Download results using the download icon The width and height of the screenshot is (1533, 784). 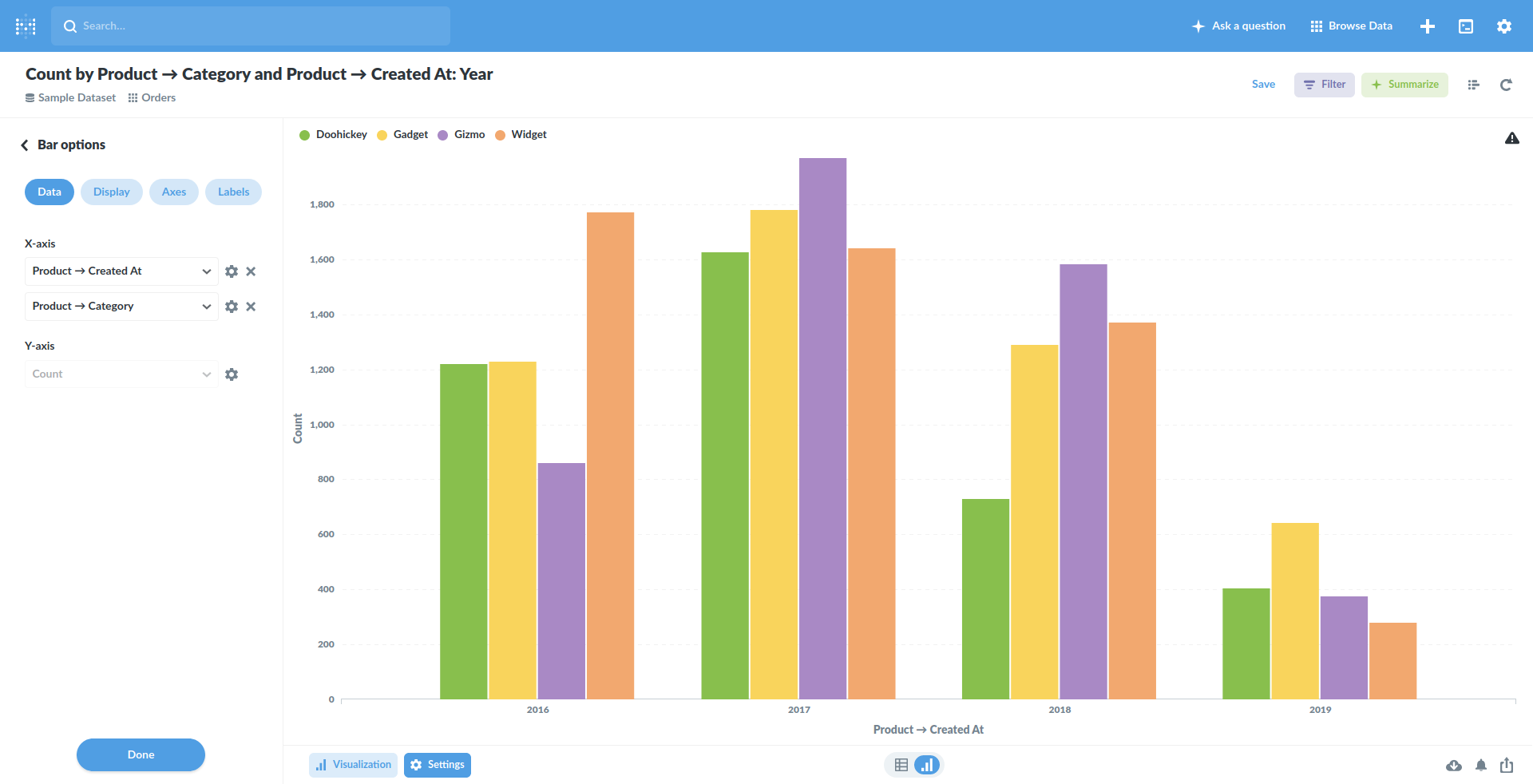[1454, 765]
